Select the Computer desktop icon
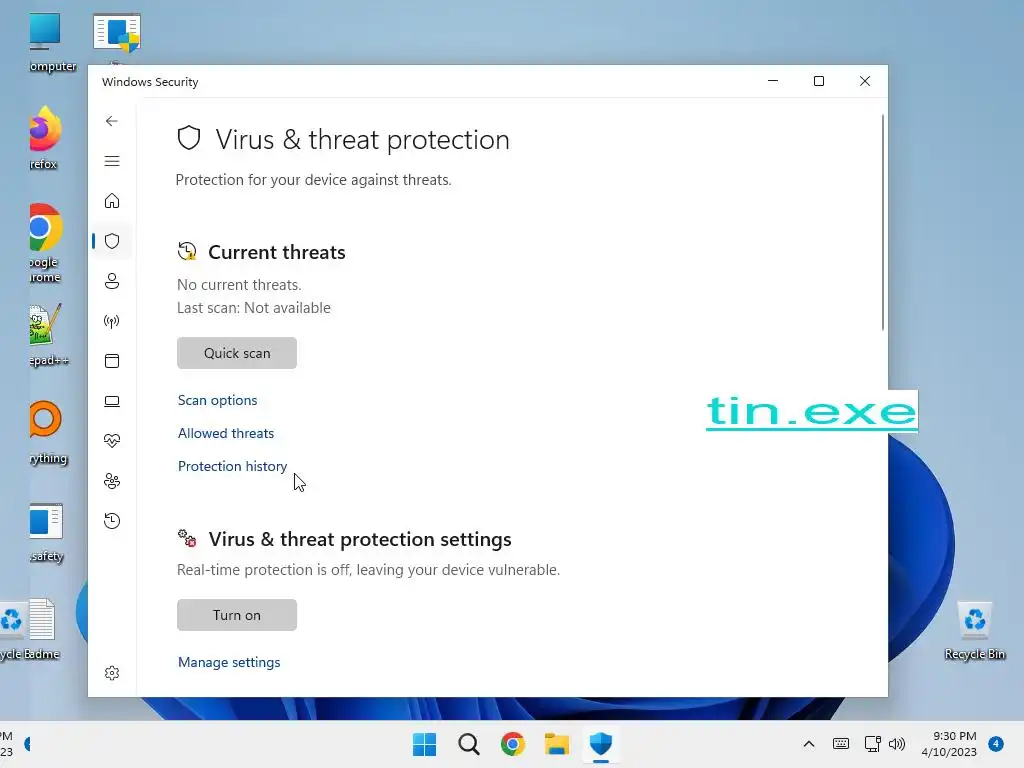 coord(51,42)
